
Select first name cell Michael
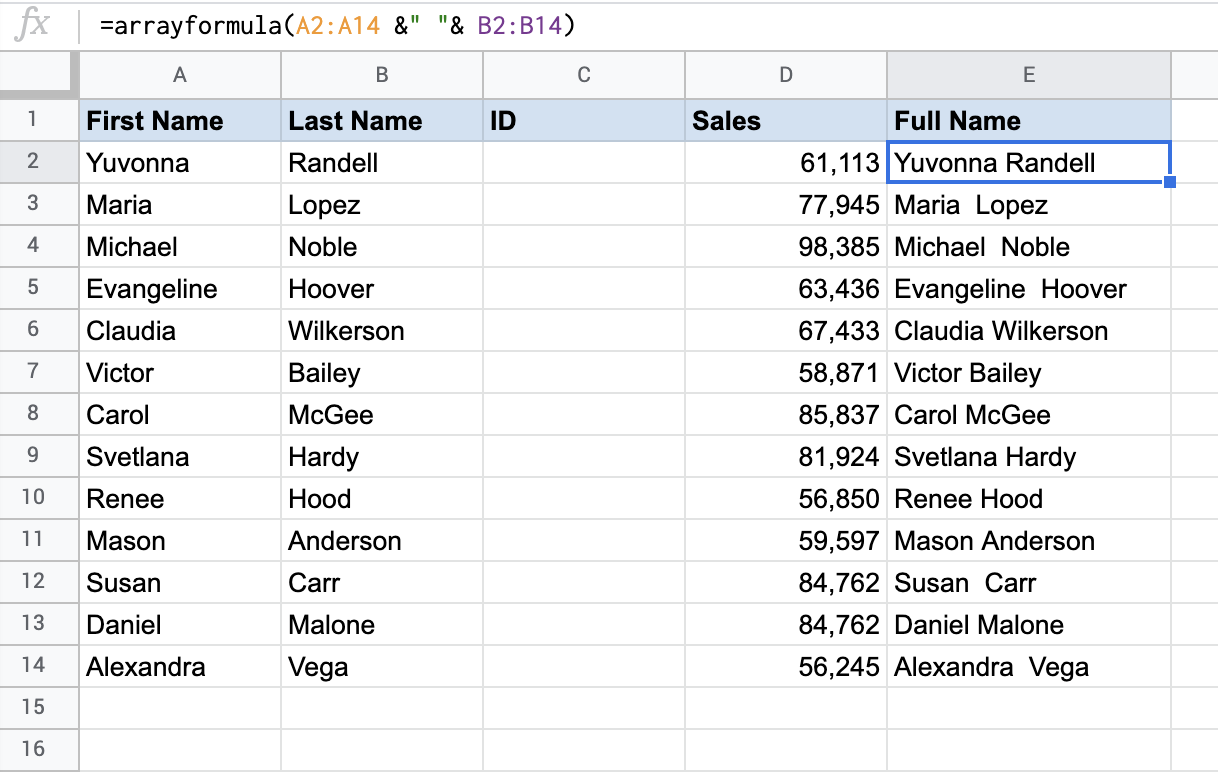click(x=180, y=247)
